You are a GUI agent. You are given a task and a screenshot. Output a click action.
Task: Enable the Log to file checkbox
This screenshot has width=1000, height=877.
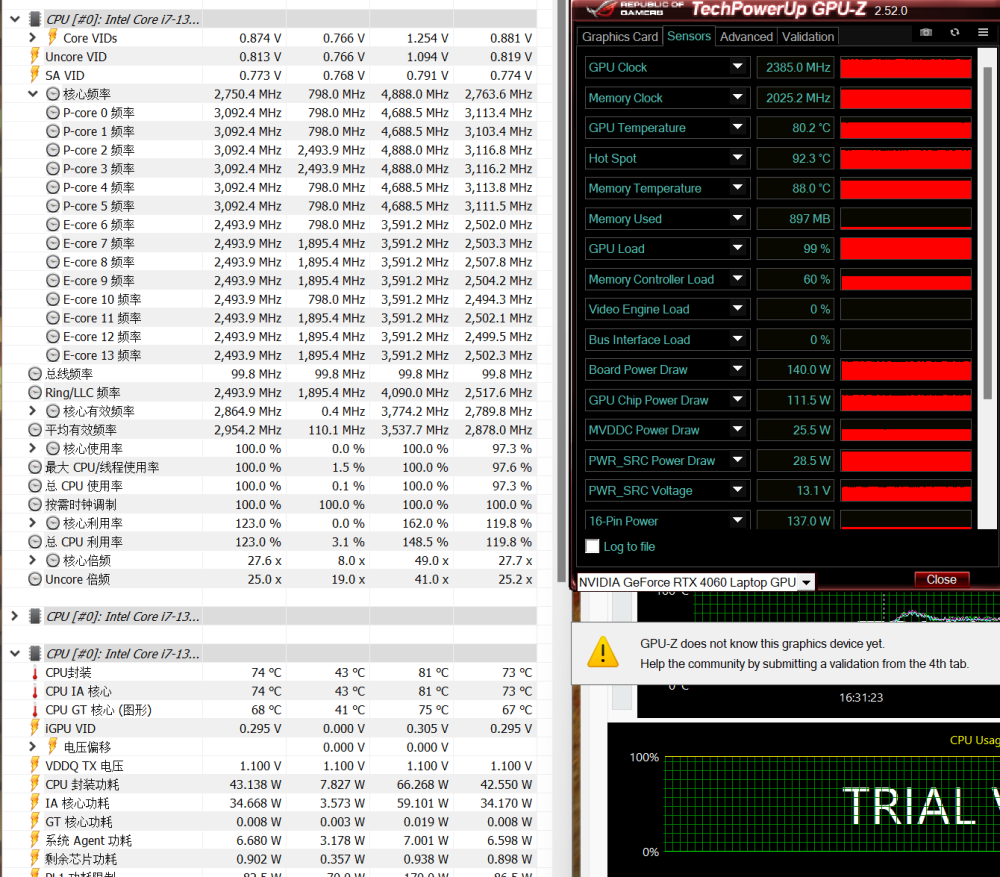593,547
